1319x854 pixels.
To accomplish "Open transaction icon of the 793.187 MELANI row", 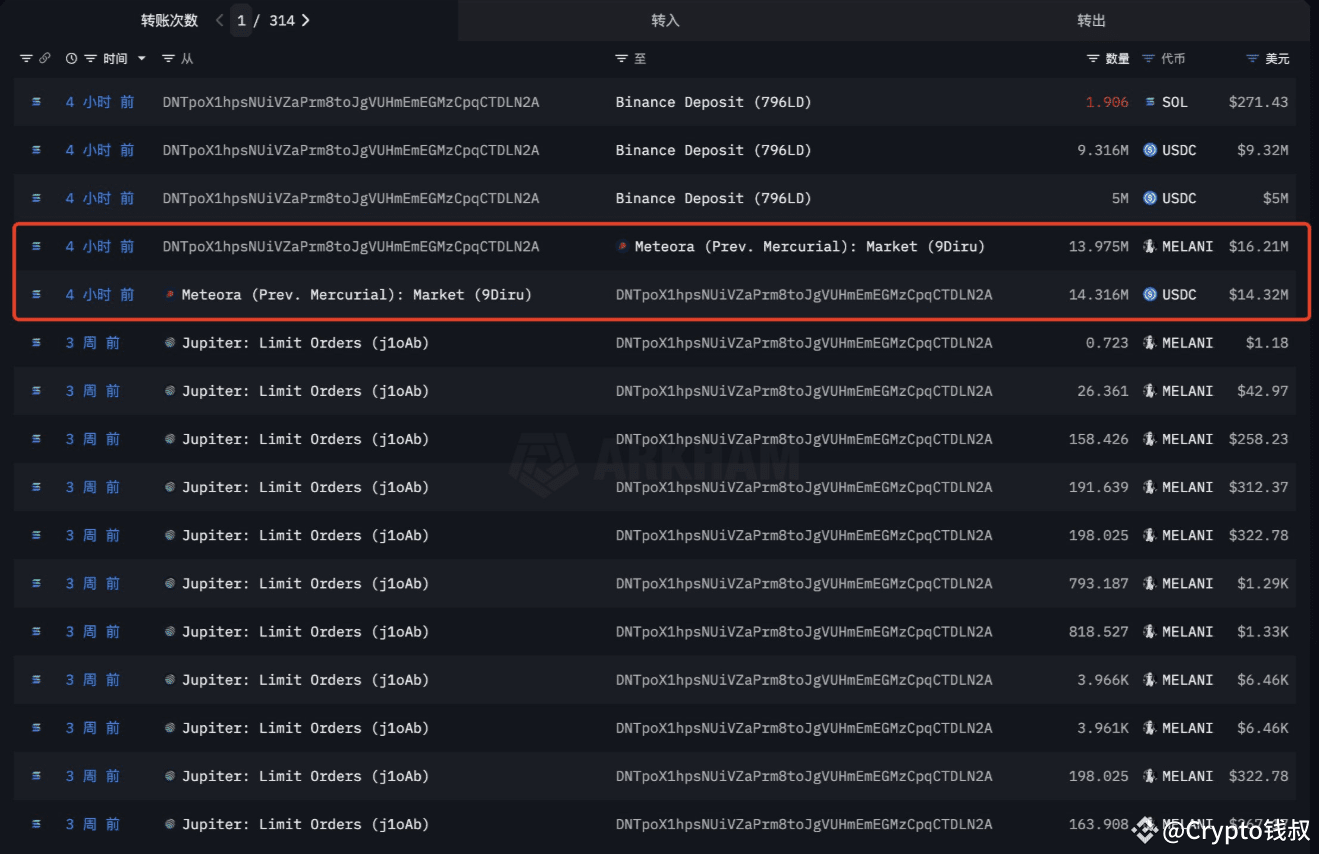I will [37, 583].
